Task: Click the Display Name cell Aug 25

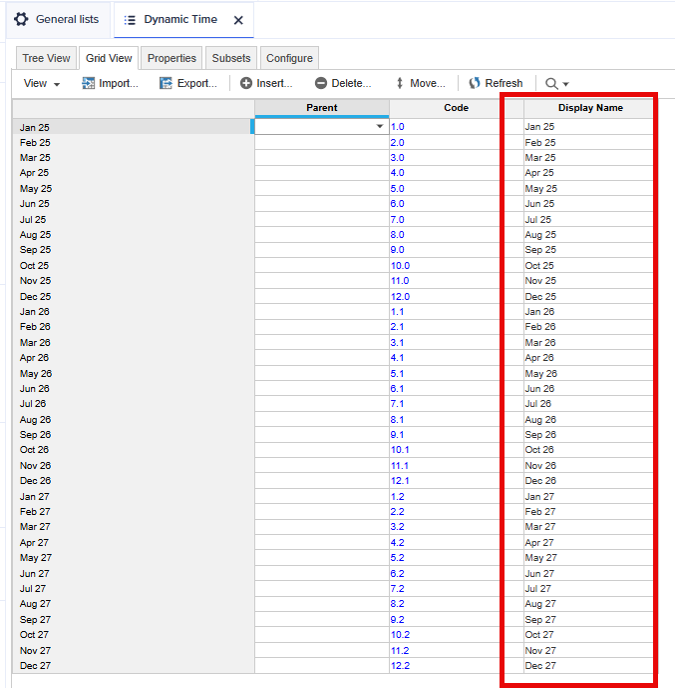Action: (x=588, y=235)
